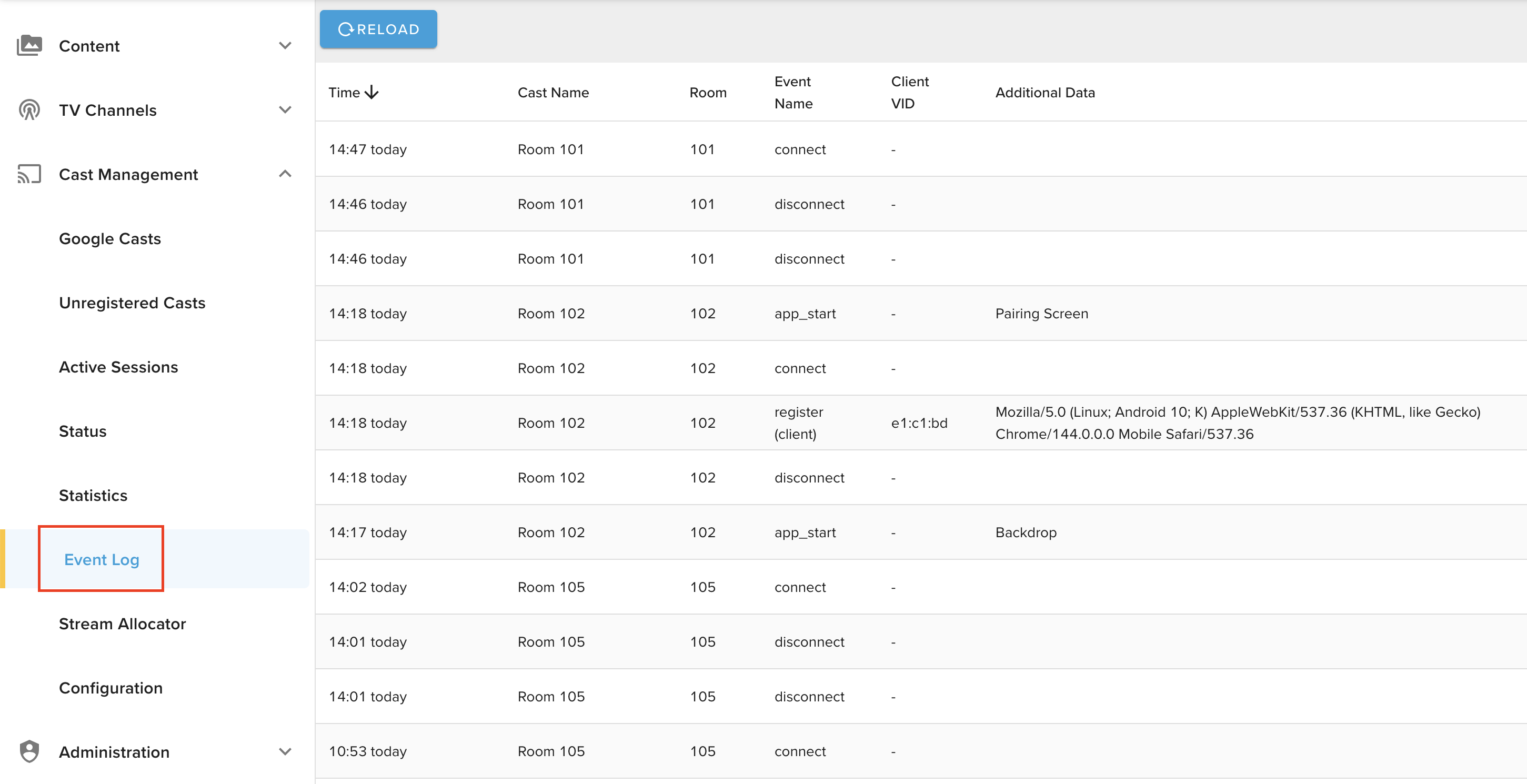The image size is (1527, 784).
Task: Expand the Administration section chevron
Action: 285,751
